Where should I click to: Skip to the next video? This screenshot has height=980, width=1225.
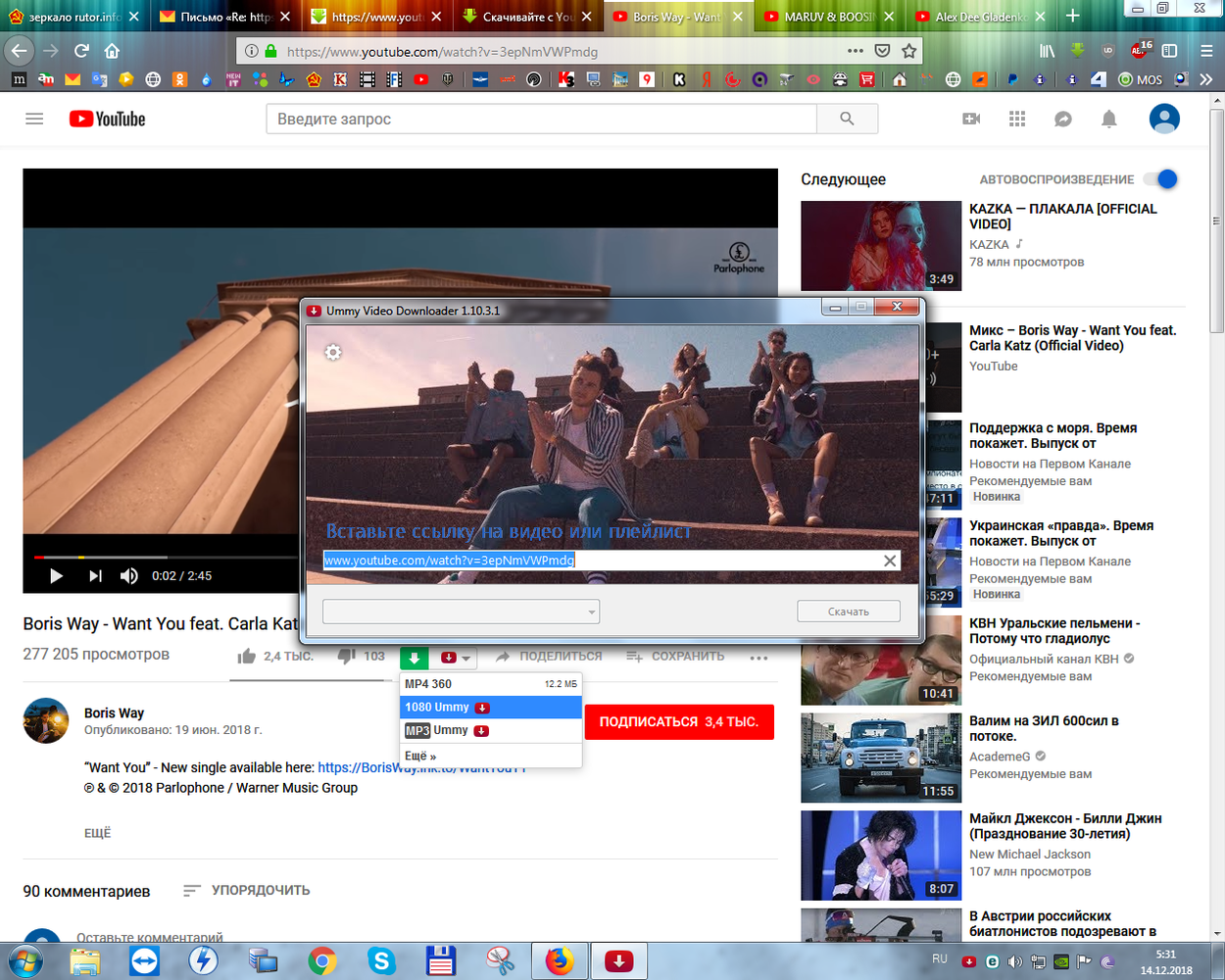(95, 575)
